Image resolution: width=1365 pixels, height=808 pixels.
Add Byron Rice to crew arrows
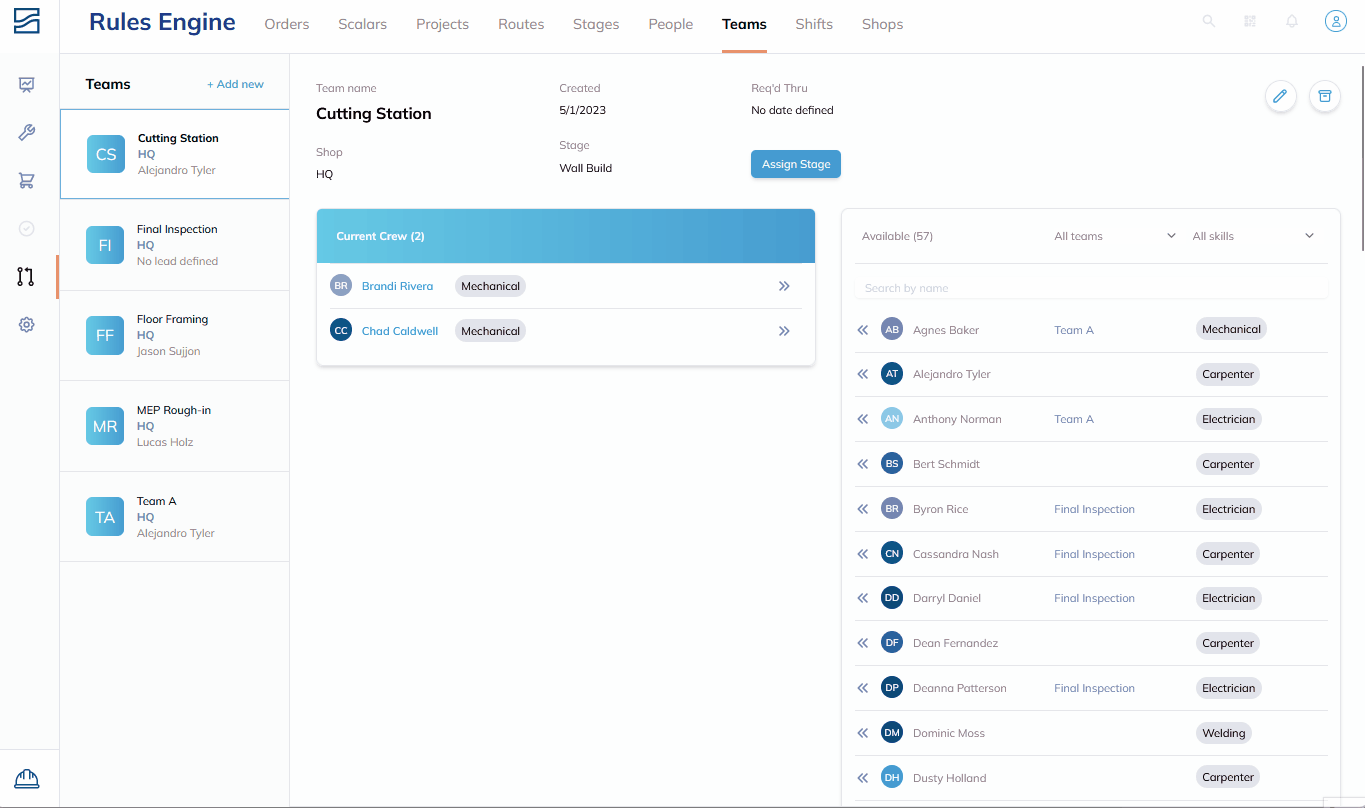click(x=863, y=509)
